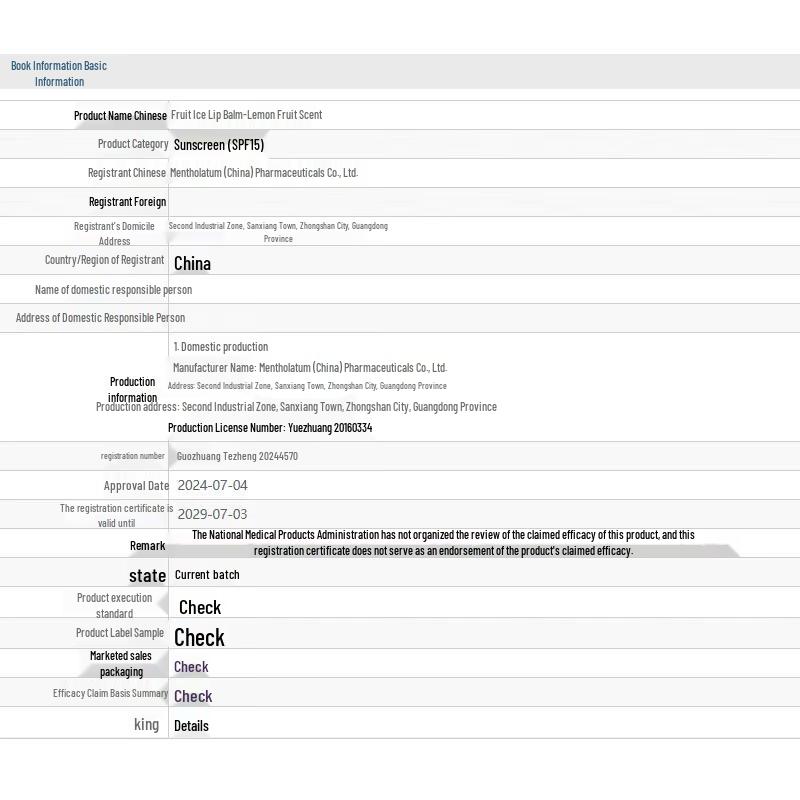
Task: Click Production License Number Yuezhuang 20160334
Action: click(270, 428)
